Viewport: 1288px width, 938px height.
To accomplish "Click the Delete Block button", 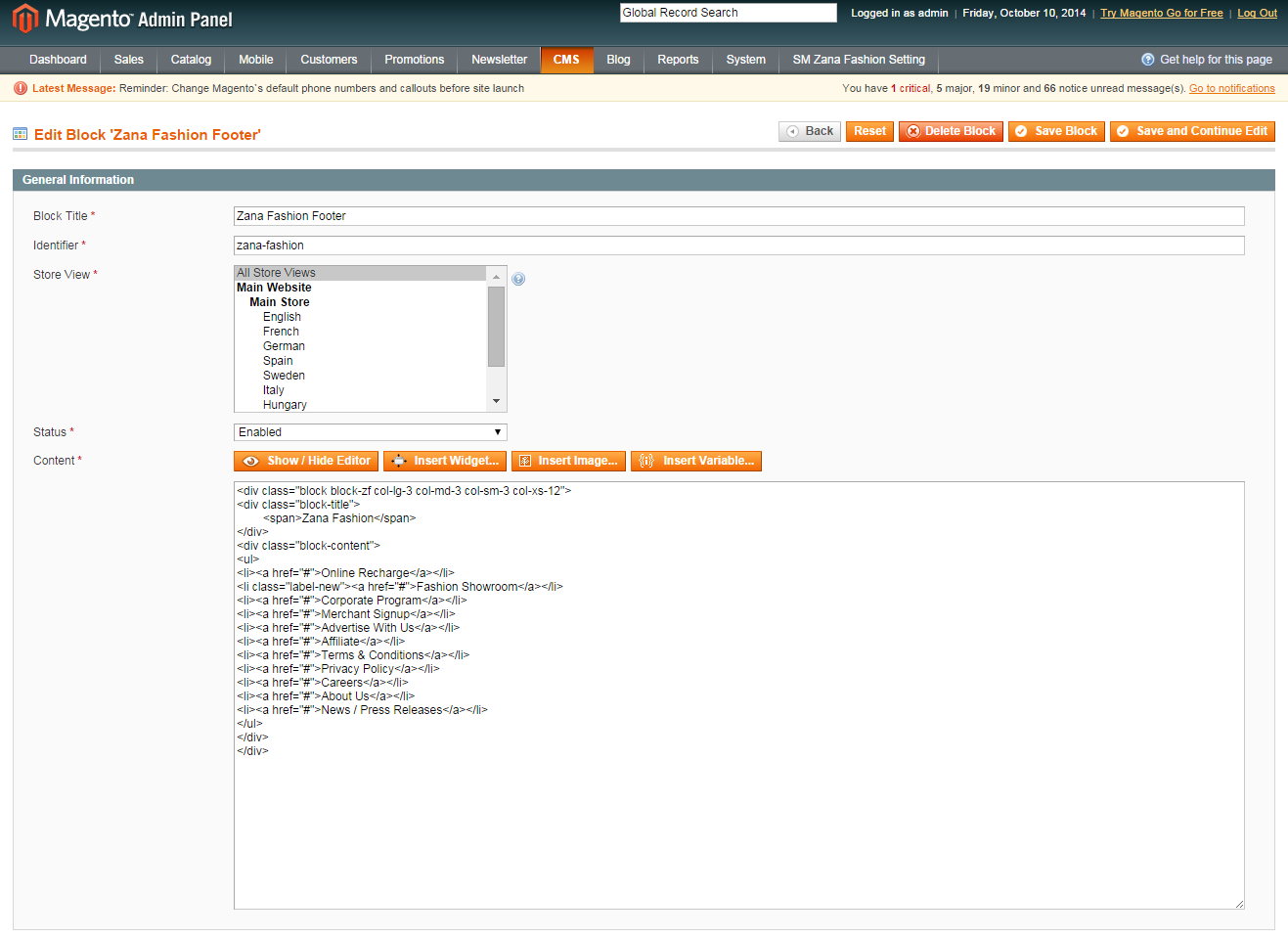I will 951,131.
